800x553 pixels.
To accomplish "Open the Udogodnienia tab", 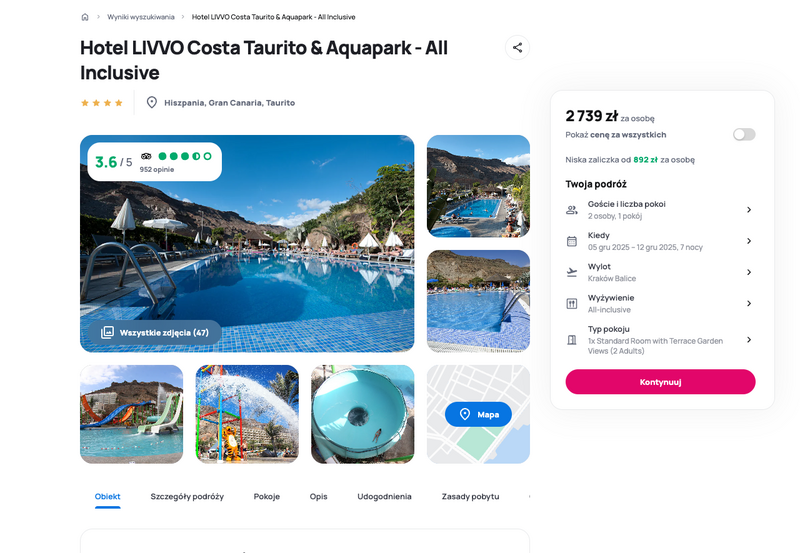I will click(x=384, y=496).
